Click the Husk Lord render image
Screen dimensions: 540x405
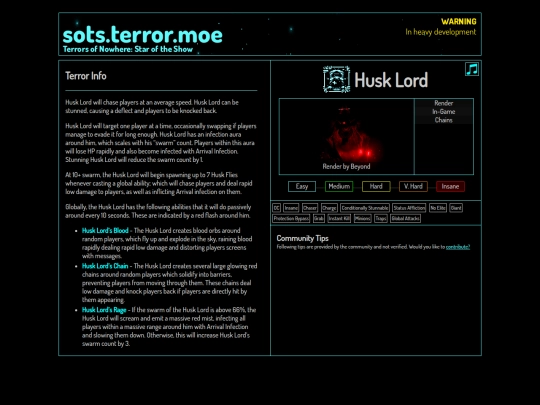pos(346,136)
